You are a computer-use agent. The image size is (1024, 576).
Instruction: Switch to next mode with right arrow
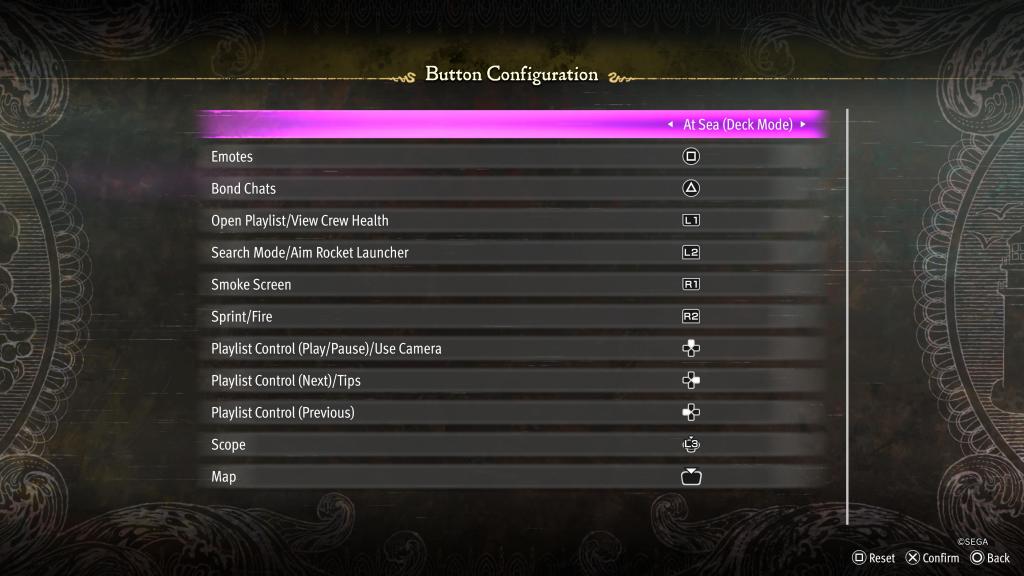(803, 125)
